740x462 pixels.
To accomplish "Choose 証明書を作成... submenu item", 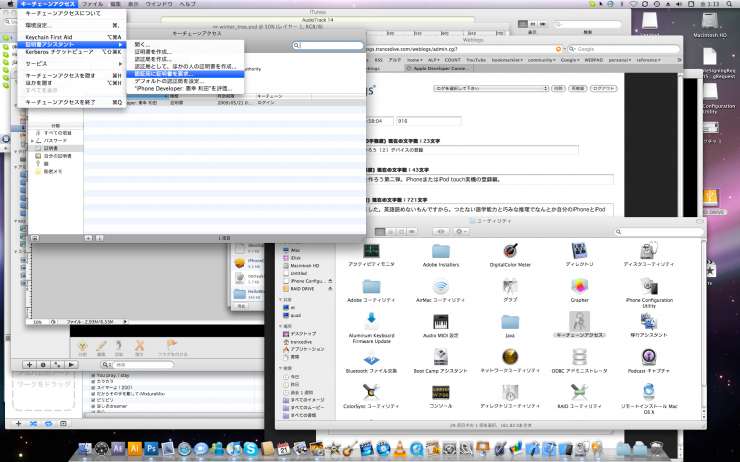I will click(x=185, y=52).
